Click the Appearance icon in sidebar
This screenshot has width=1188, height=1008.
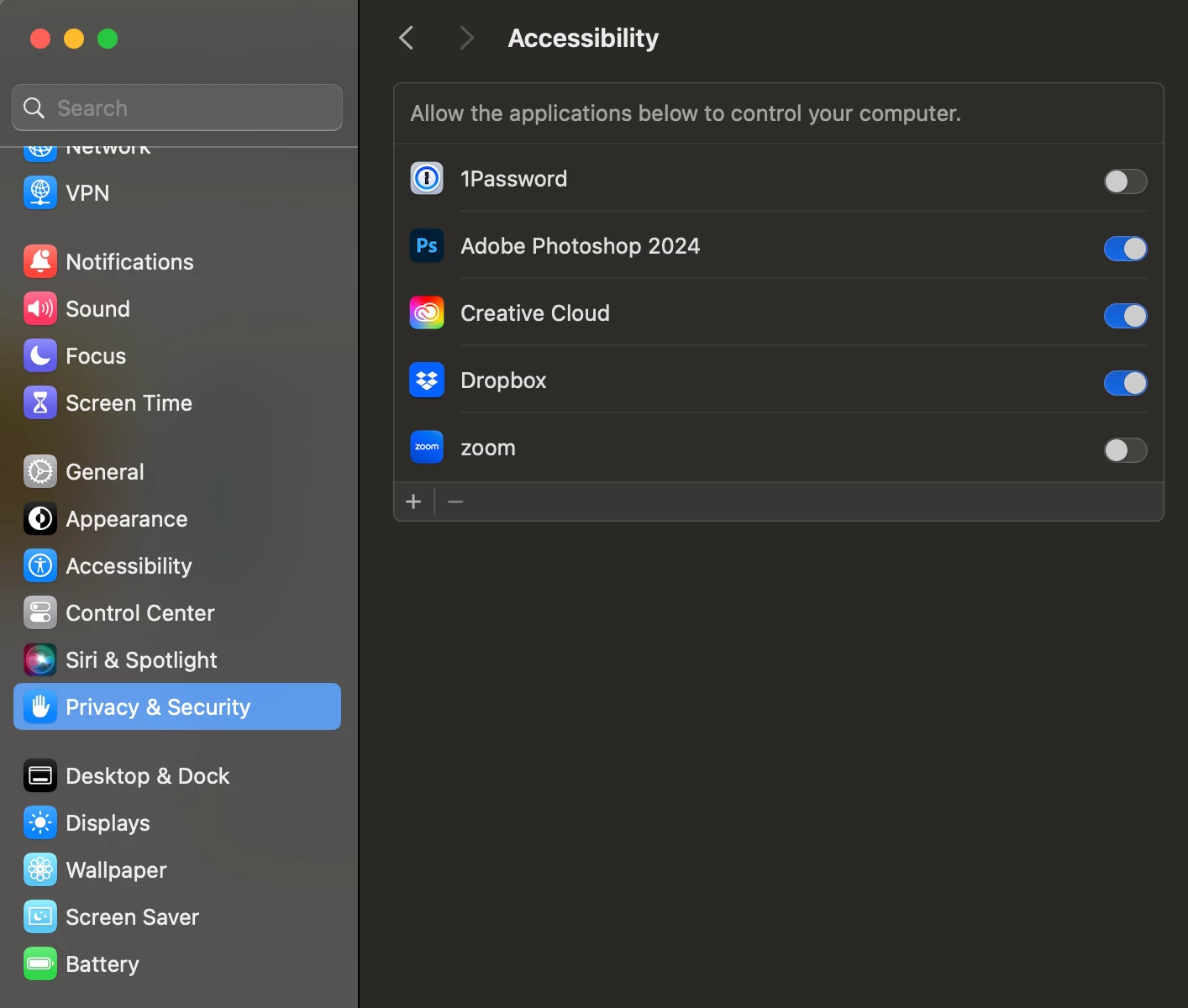[40, 518]
